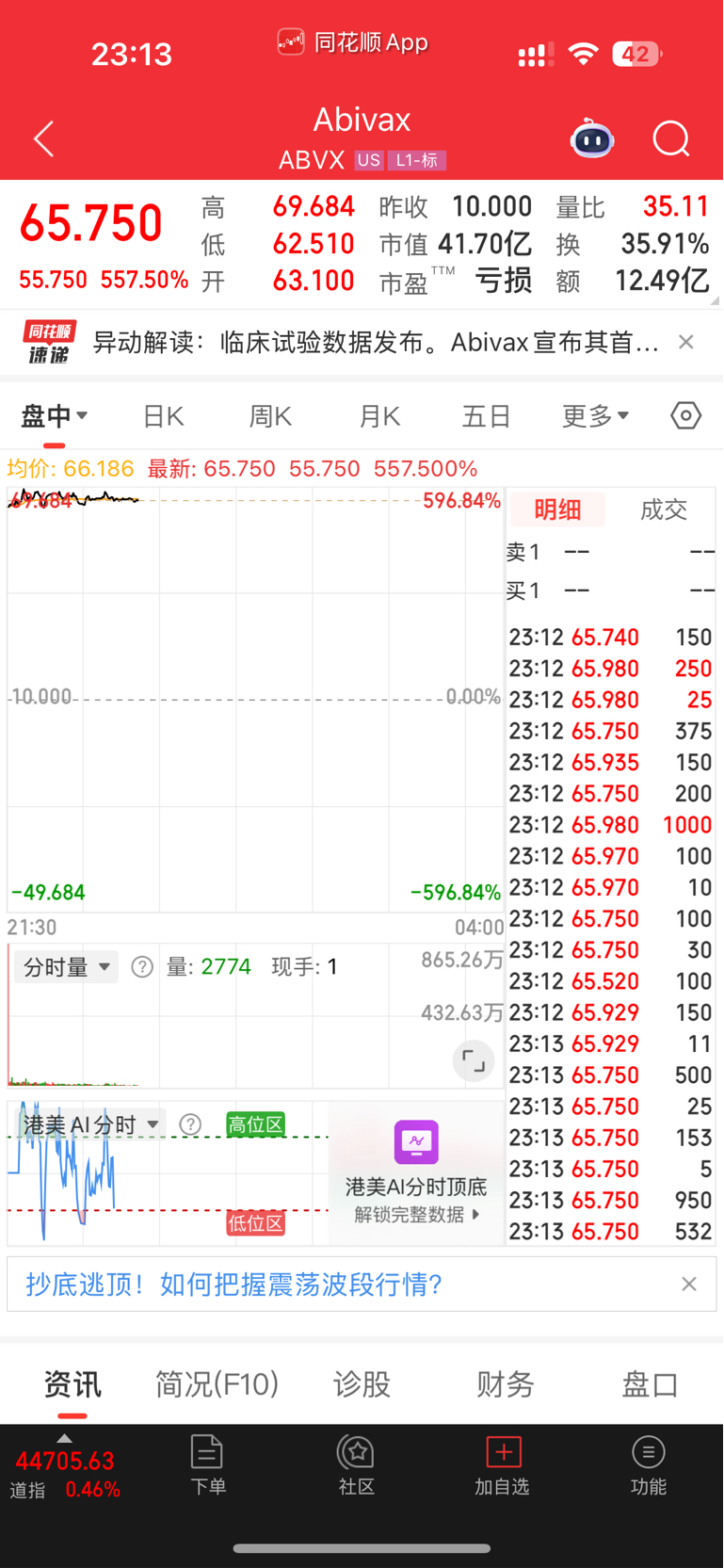Switch to 资讯 tab
The image size is (724, 1568).
point(72,1384)
